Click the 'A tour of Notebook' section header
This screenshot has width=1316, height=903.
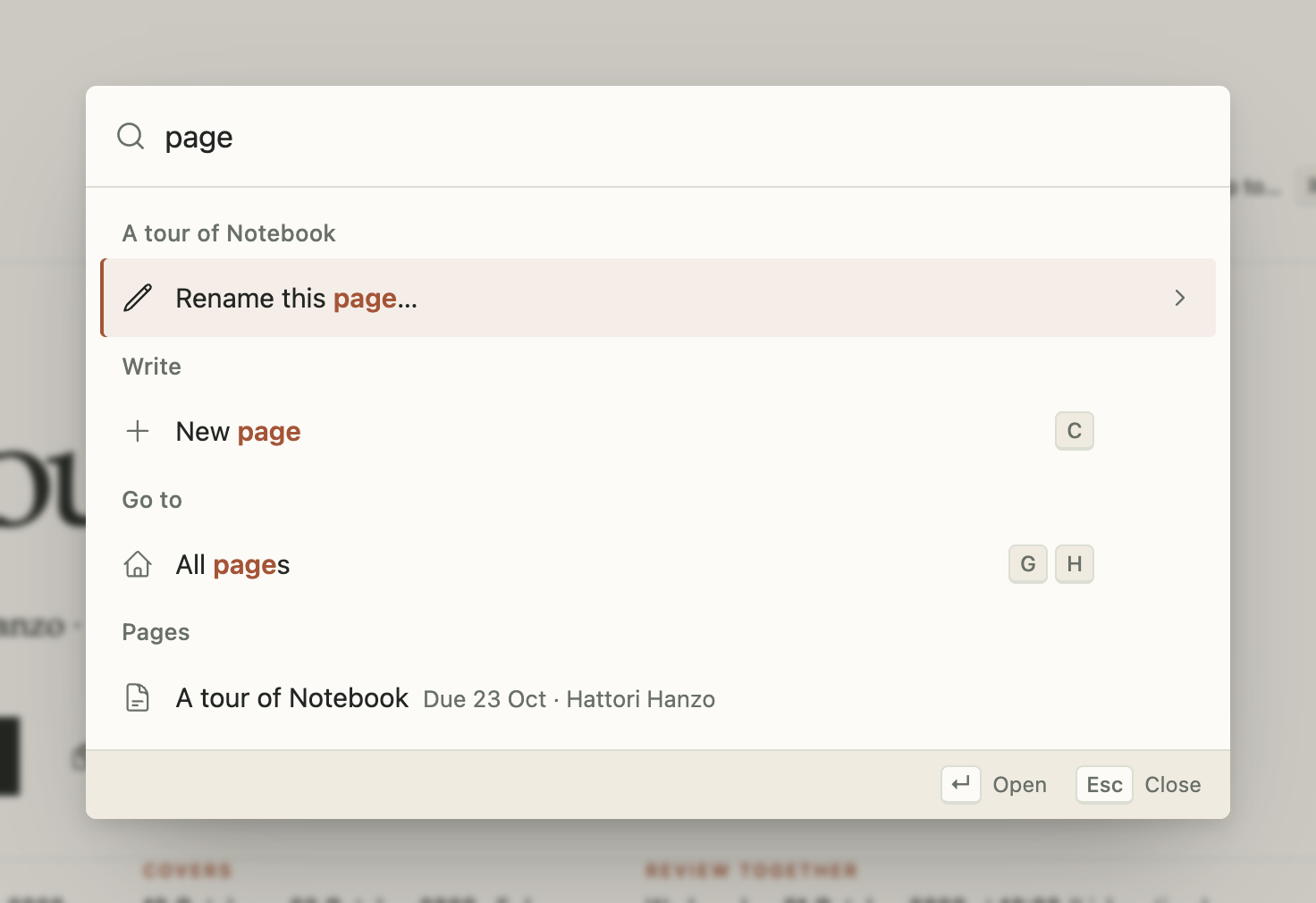coord(229,233)
